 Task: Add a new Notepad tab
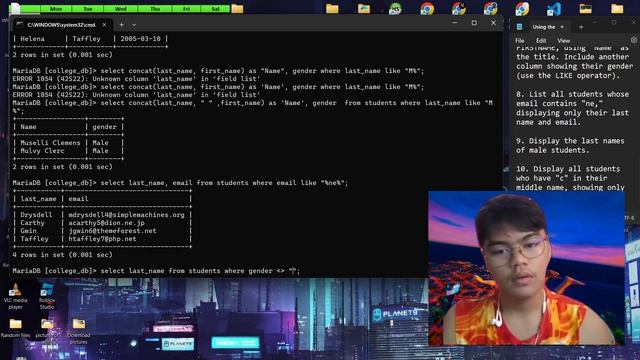point(581,27)
